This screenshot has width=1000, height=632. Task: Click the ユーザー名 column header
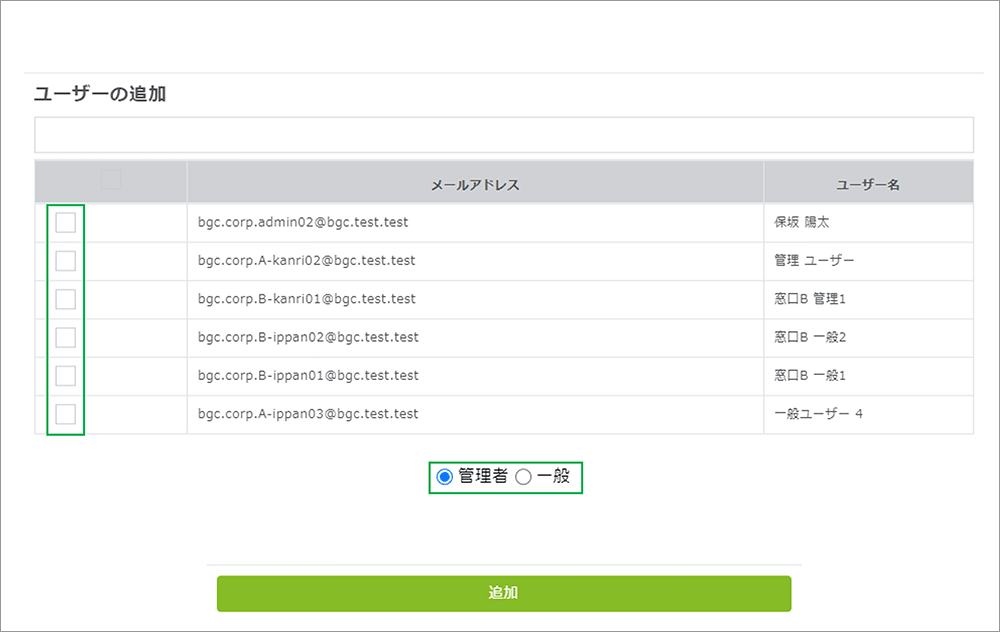[868, 185]
